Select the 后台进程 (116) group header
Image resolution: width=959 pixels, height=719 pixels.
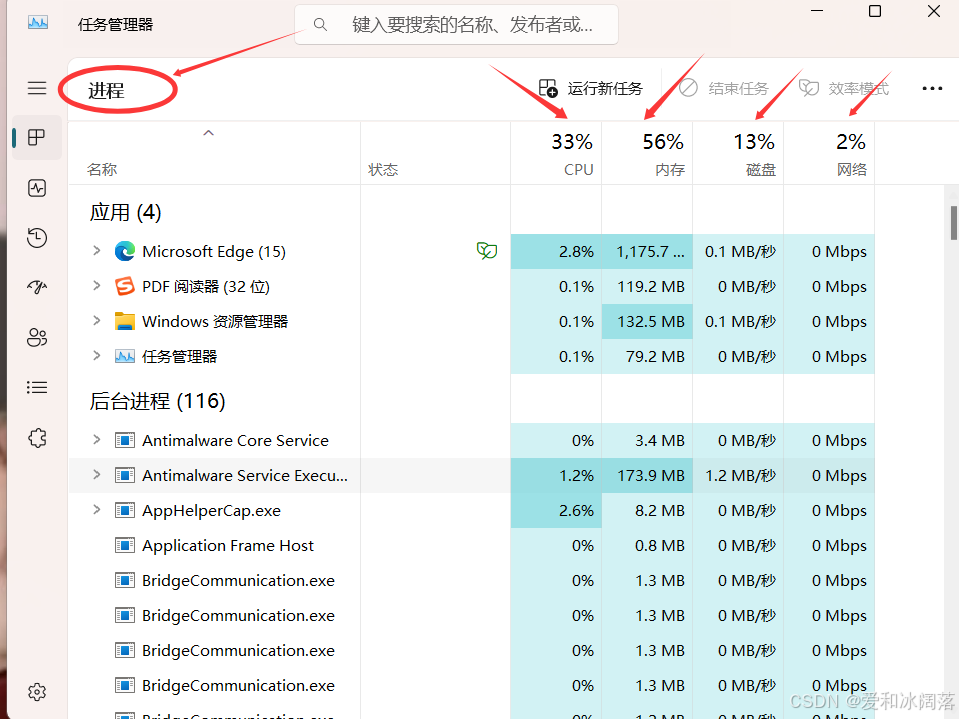coord(157,402)
